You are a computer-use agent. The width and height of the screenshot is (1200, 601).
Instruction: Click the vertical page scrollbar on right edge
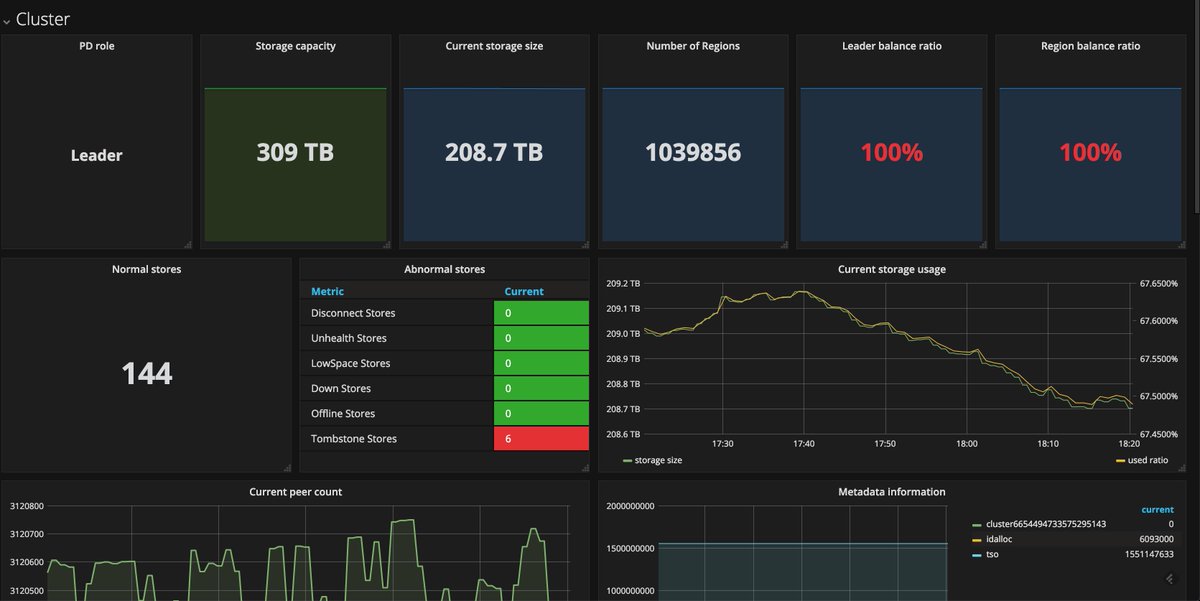point(1196,105)
